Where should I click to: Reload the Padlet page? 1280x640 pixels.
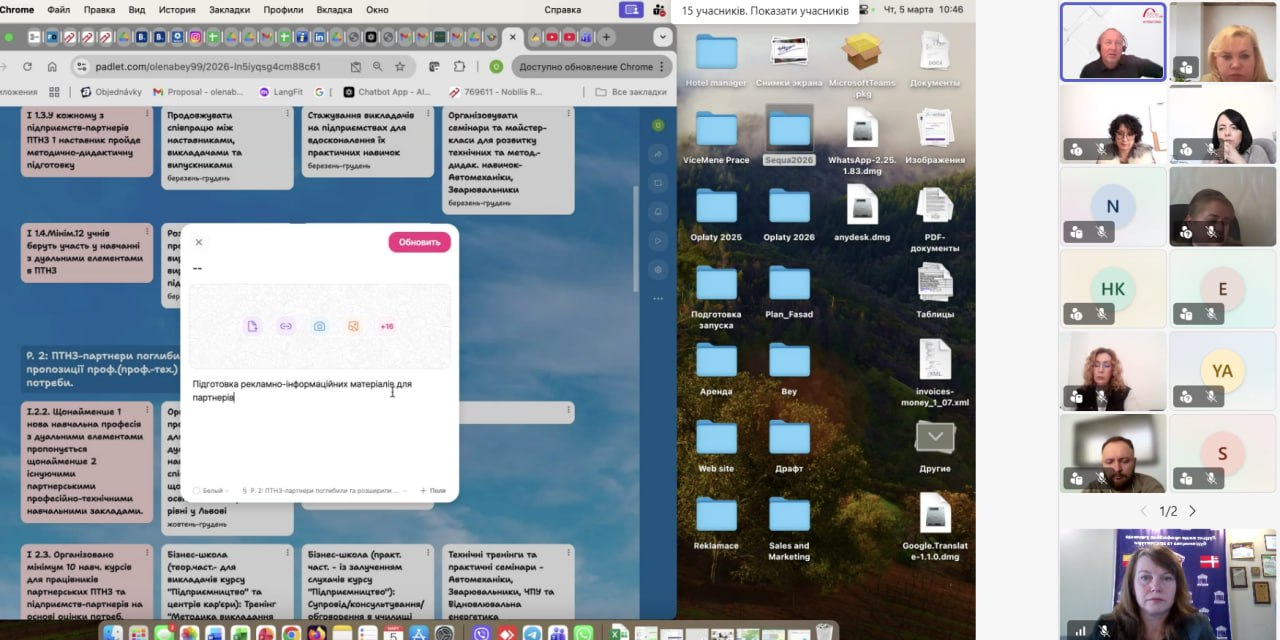tap(26, 67)
